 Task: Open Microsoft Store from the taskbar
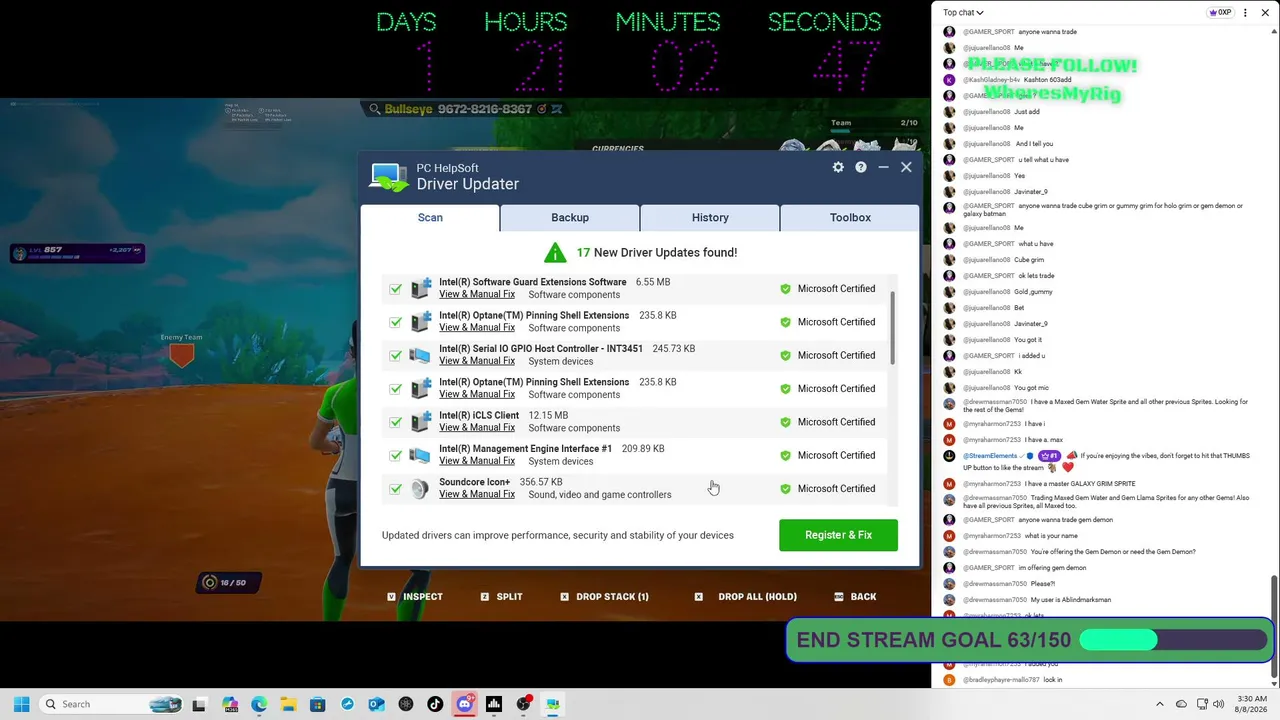318,704
